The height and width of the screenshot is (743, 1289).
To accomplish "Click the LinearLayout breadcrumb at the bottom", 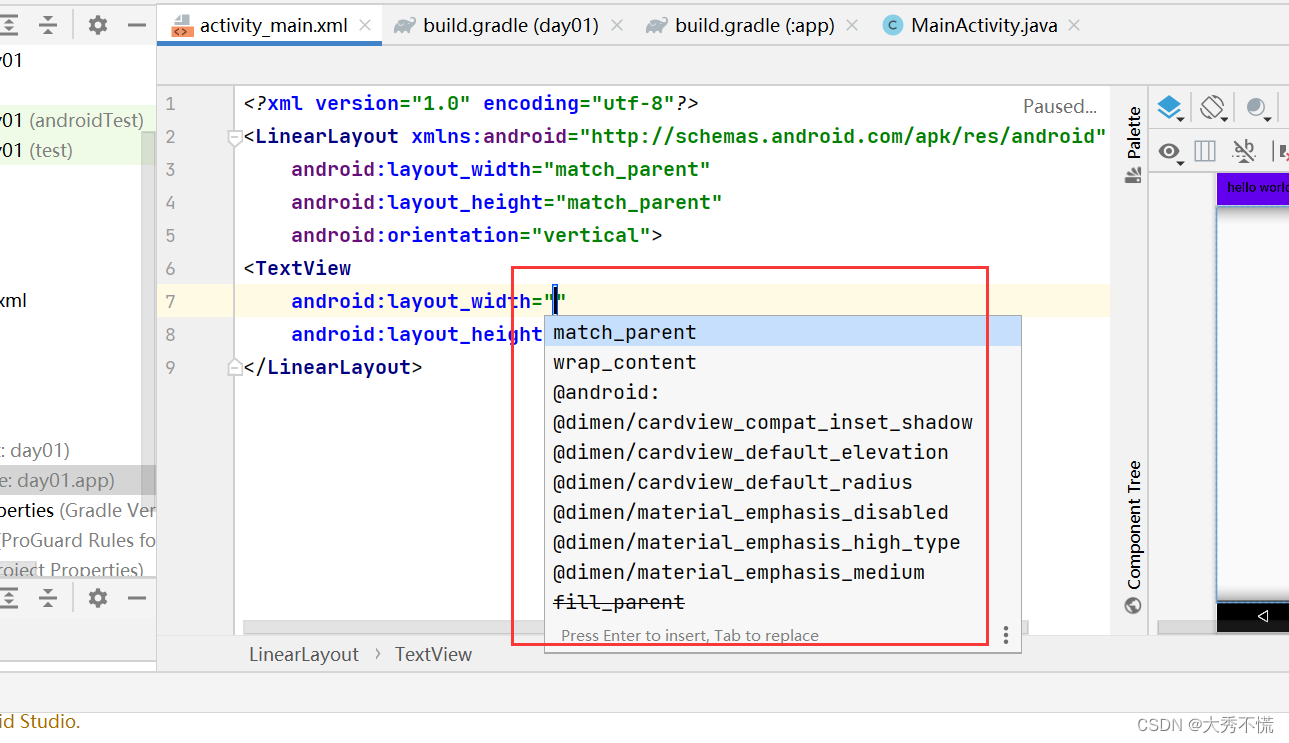I will [x=303, y=654].
